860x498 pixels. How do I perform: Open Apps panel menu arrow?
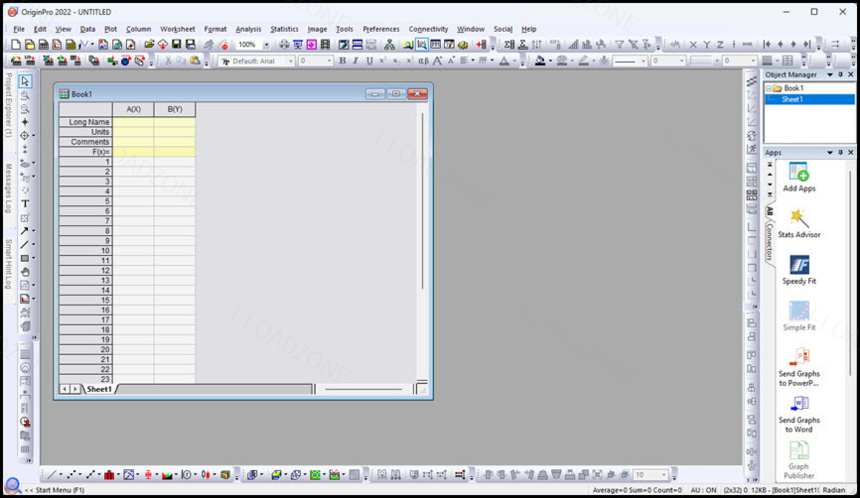click(x=830, y=152)
